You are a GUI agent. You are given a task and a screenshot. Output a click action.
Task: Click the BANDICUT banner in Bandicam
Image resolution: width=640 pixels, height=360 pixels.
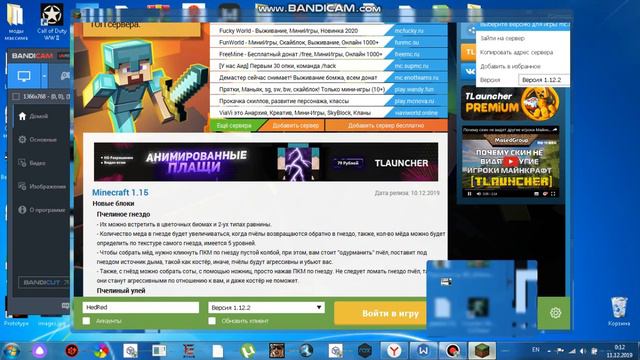coord(44,282)
